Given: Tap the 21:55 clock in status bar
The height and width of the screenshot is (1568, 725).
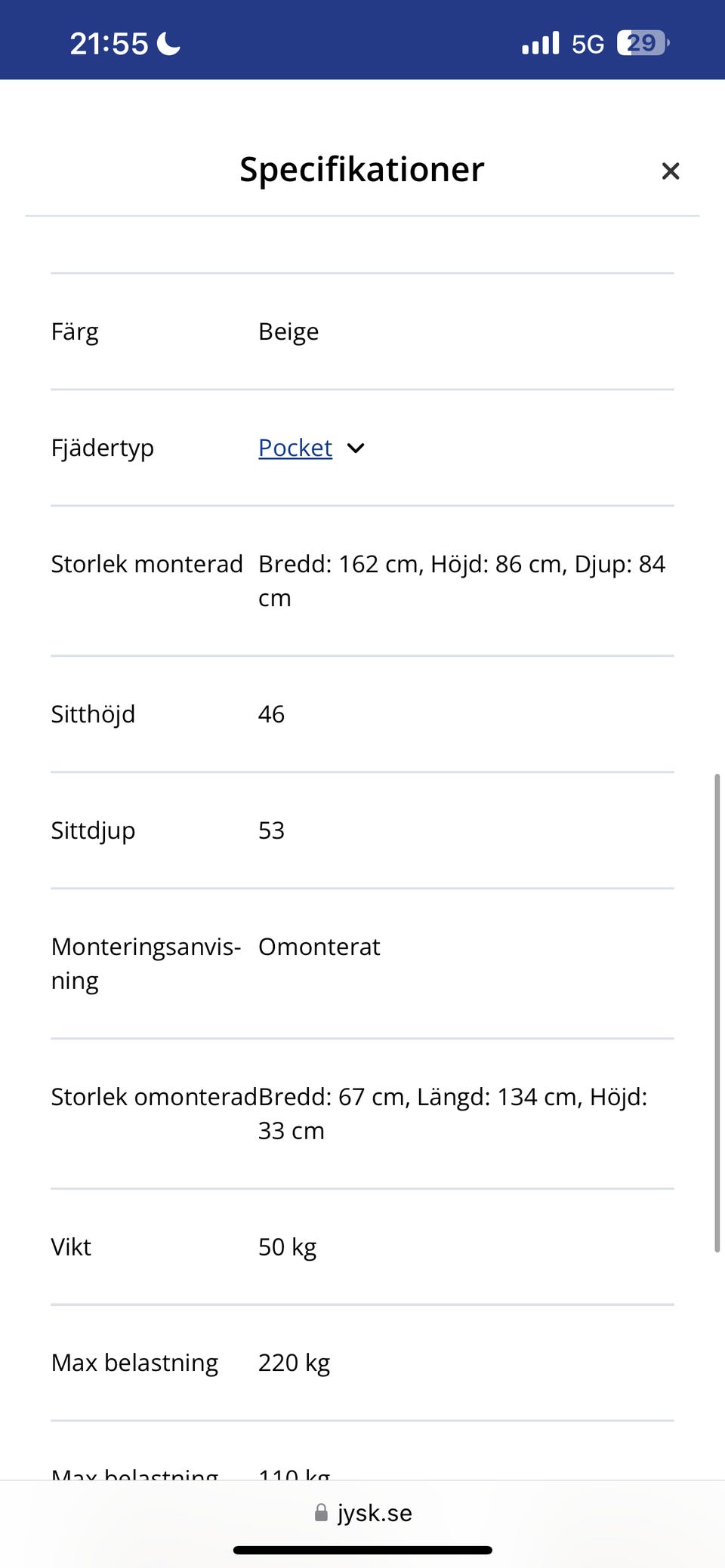Looking at the screenshot, I should pyautogui.click(x=109, y=44).
